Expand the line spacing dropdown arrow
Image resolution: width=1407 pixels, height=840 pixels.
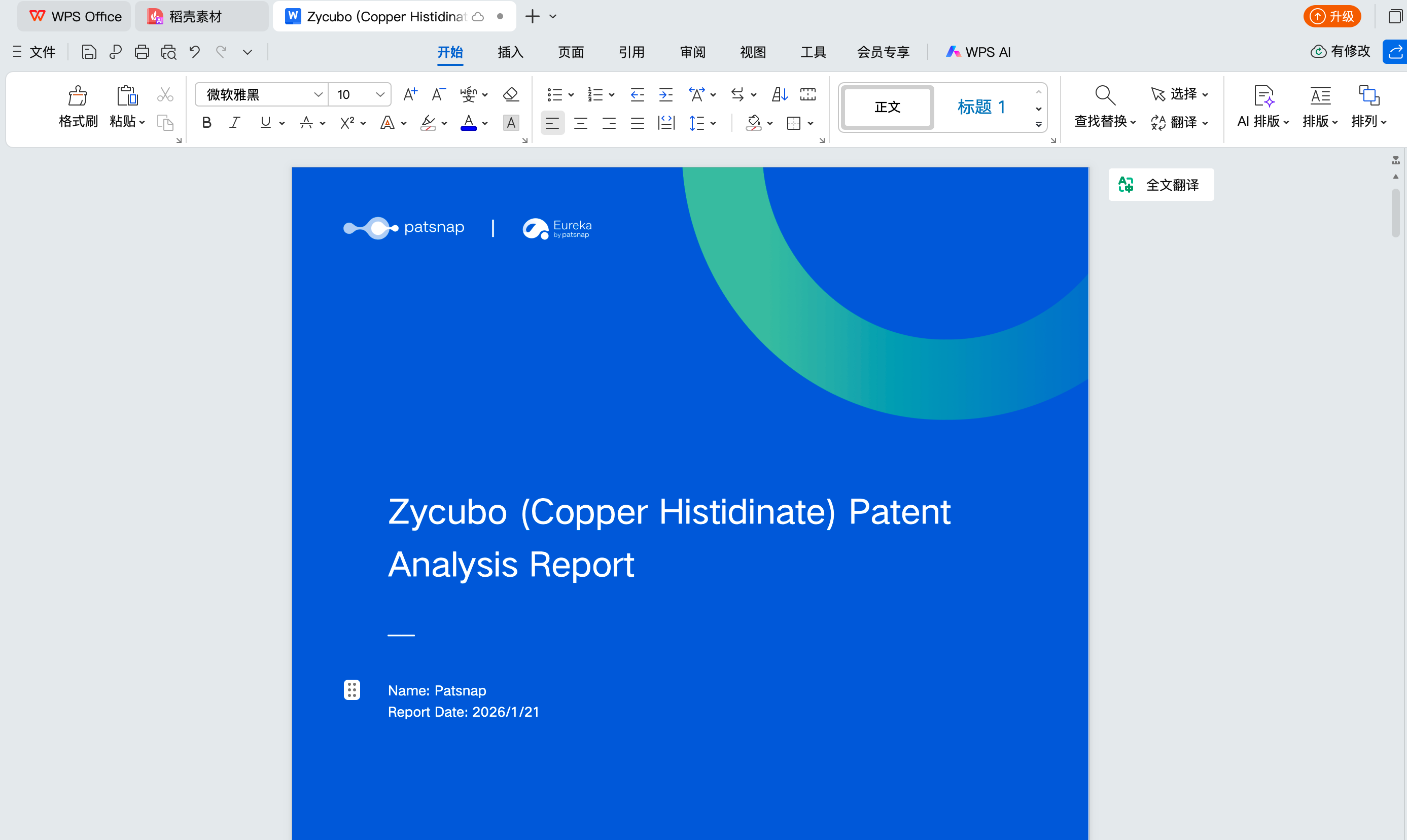pyautogui.click(x=713, y=123)
